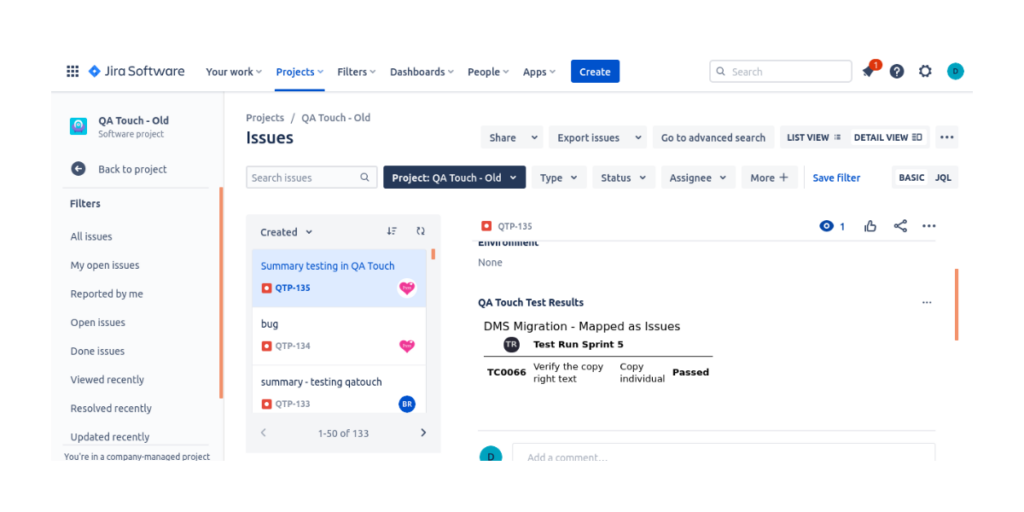1024x512 pixels.
Task: Click the global Search field
Action: [x=780, y=72]
